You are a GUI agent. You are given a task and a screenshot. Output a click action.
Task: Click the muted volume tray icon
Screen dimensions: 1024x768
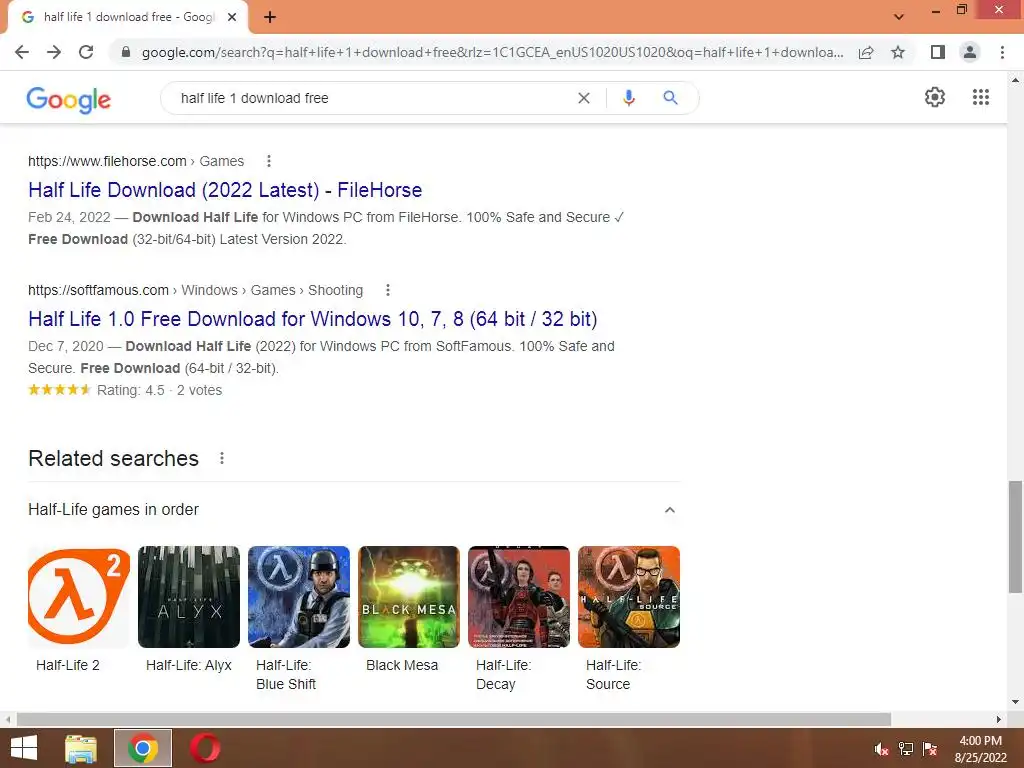(x=881, y=749)
